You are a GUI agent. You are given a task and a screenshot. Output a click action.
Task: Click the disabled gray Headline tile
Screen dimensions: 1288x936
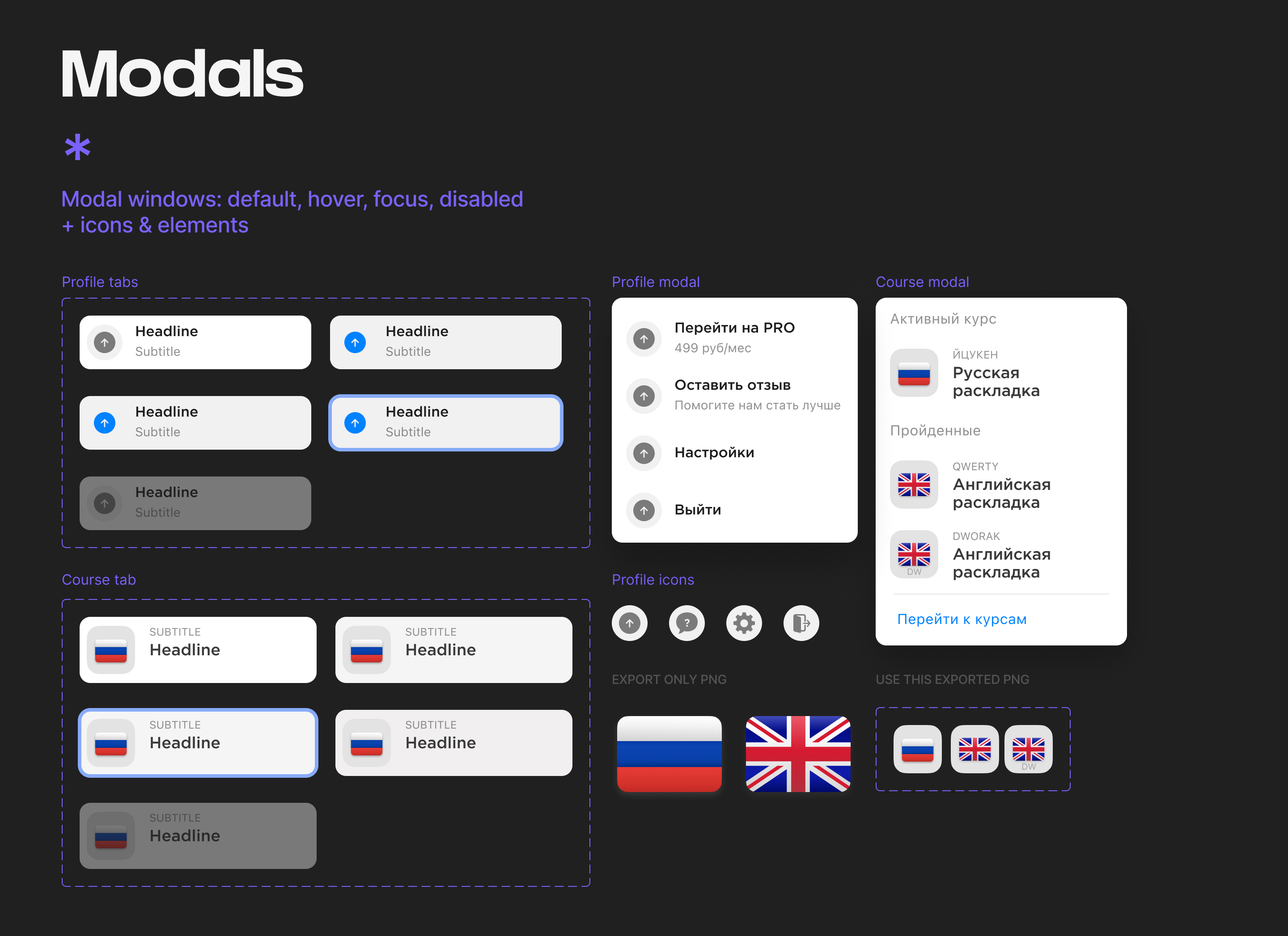tap(195, 503)
